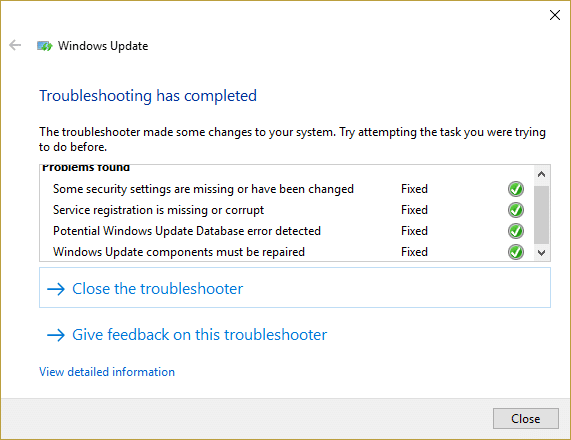Close the dialog using the X button

click(555, 15)
